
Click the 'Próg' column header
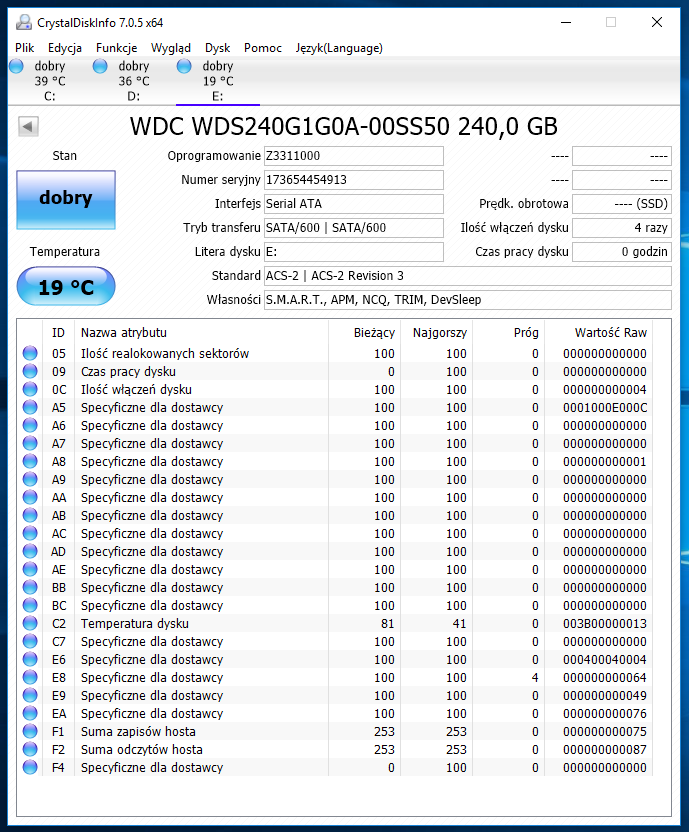(x=509, y=333)
